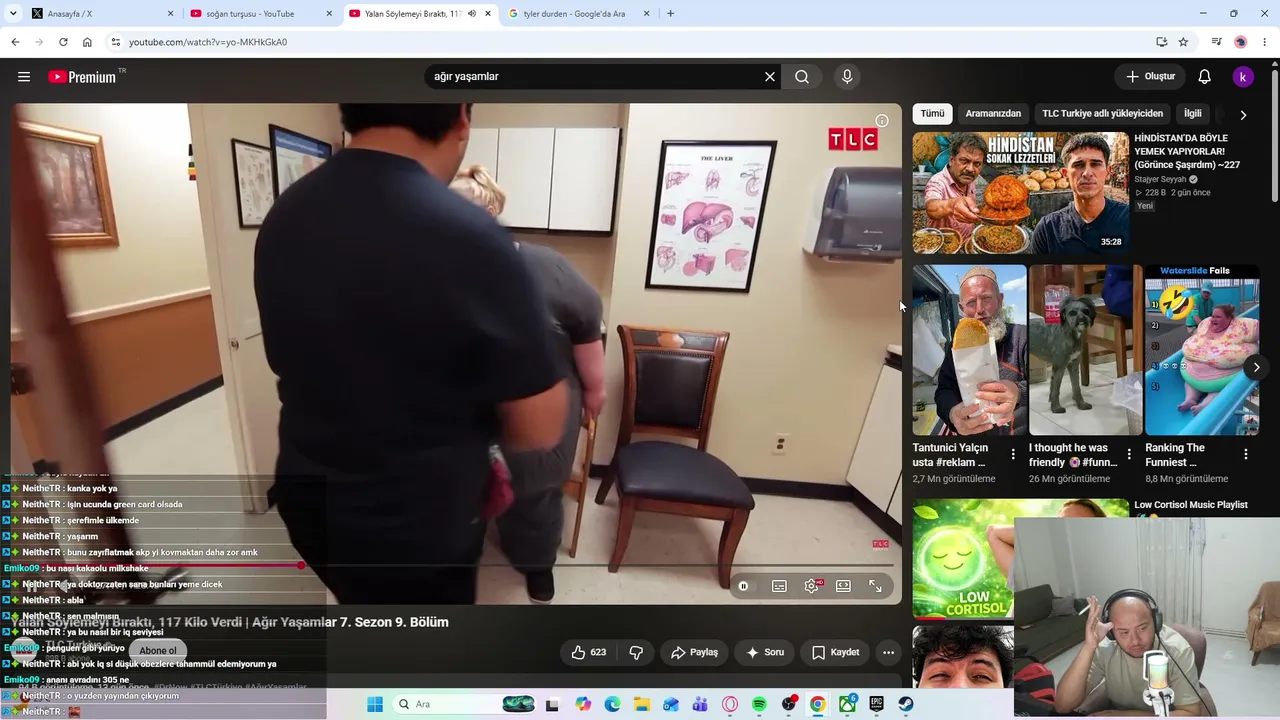This screenshot has height=720, width=1280.
Task: Open YouTube notifications bell
Action: pos(1205,77)
